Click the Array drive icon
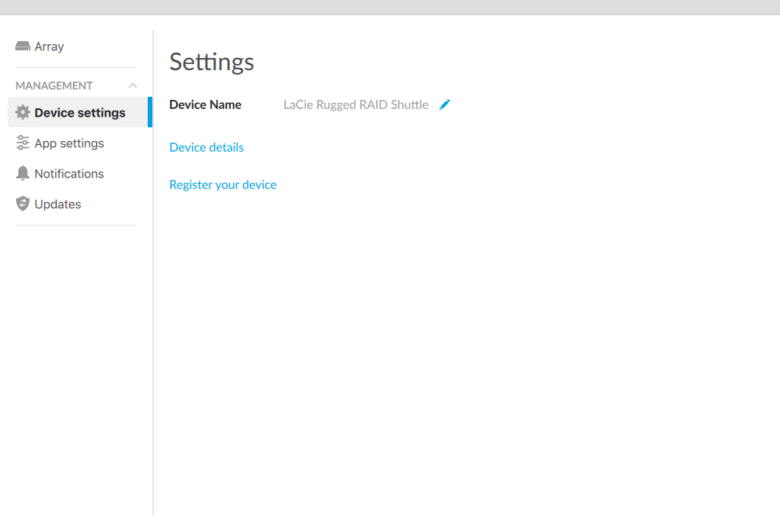780x516 pixels. [x=22, y=46]
